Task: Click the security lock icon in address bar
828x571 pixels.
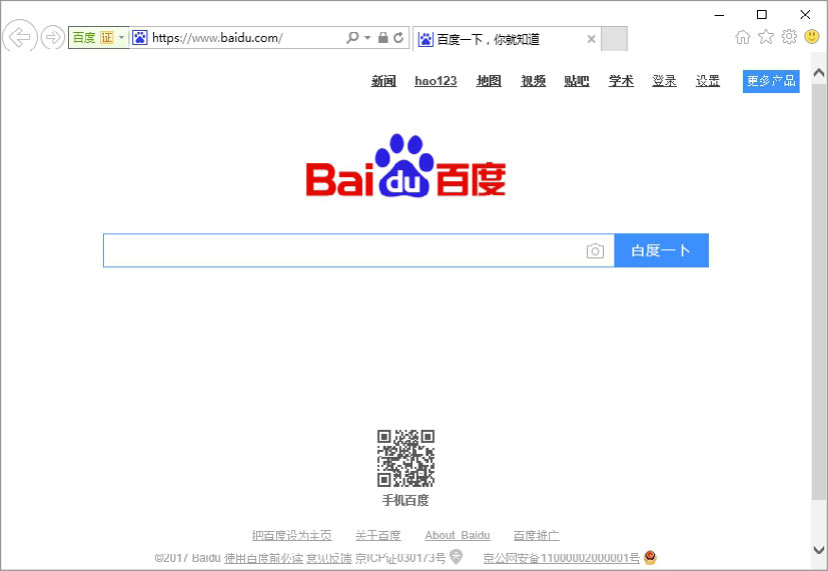Action: (383, 38)
